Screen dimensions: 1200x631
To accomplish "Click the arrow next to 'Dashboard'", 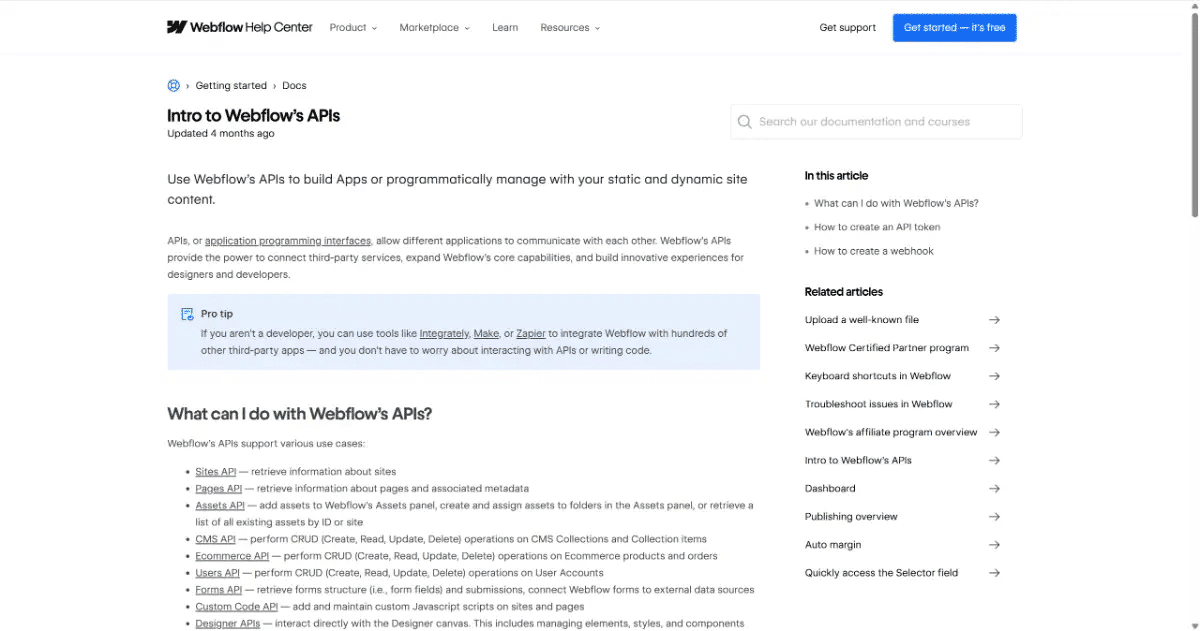I will [994, 488].
